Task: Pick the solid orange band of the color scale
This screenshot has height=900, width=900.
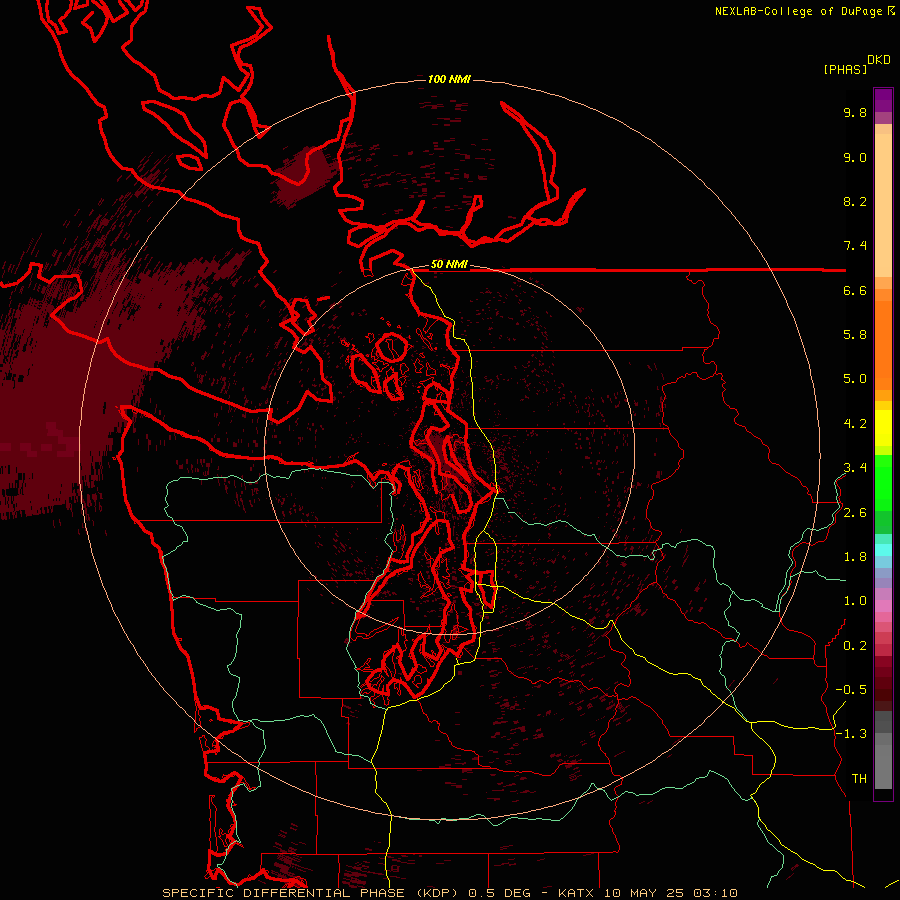Action: click(x=883, y=345)
